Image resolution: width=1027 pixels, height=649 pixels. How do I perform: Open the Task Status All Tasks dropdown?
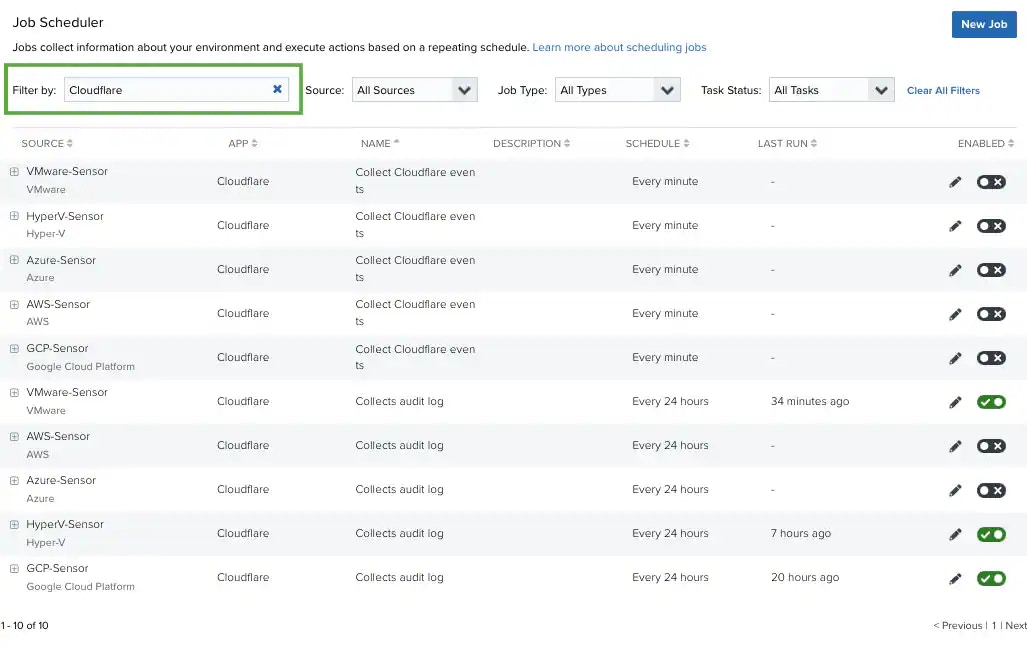831,90
